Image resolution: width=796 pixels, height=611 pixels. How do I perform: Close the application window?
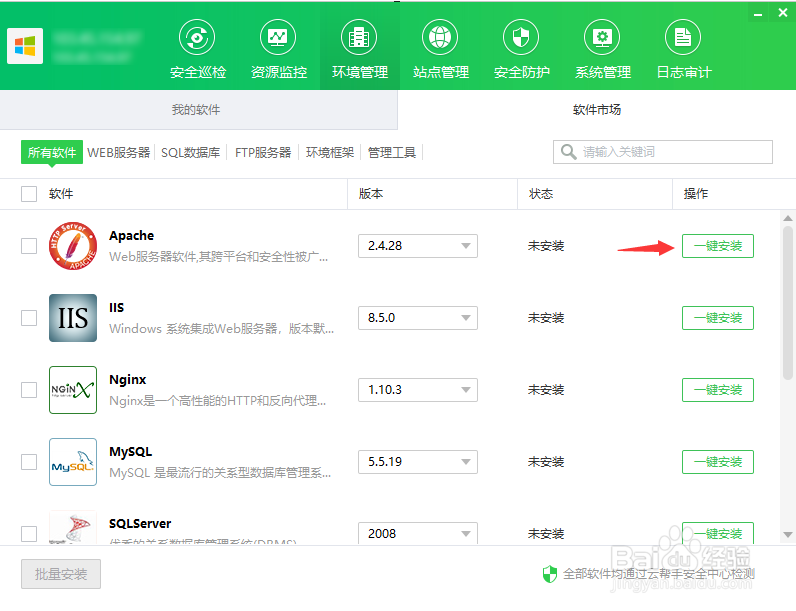(783, 13)
